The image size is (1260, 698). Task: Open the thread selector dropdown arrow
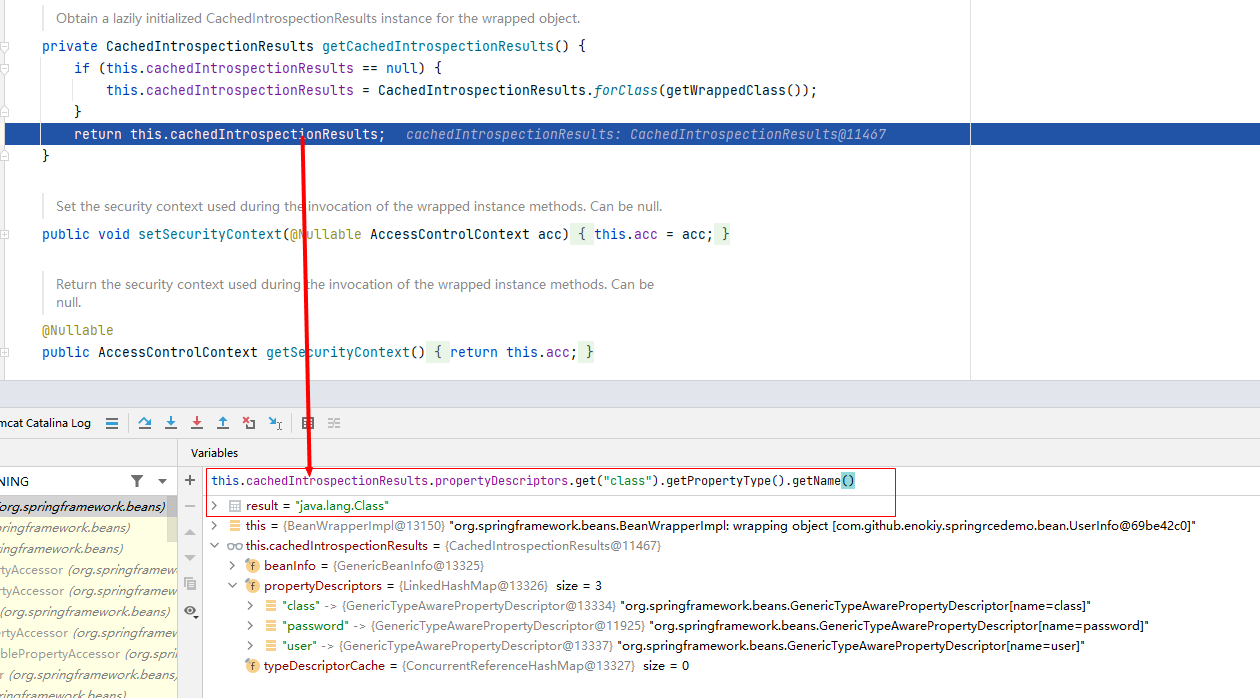click(161, 481)
